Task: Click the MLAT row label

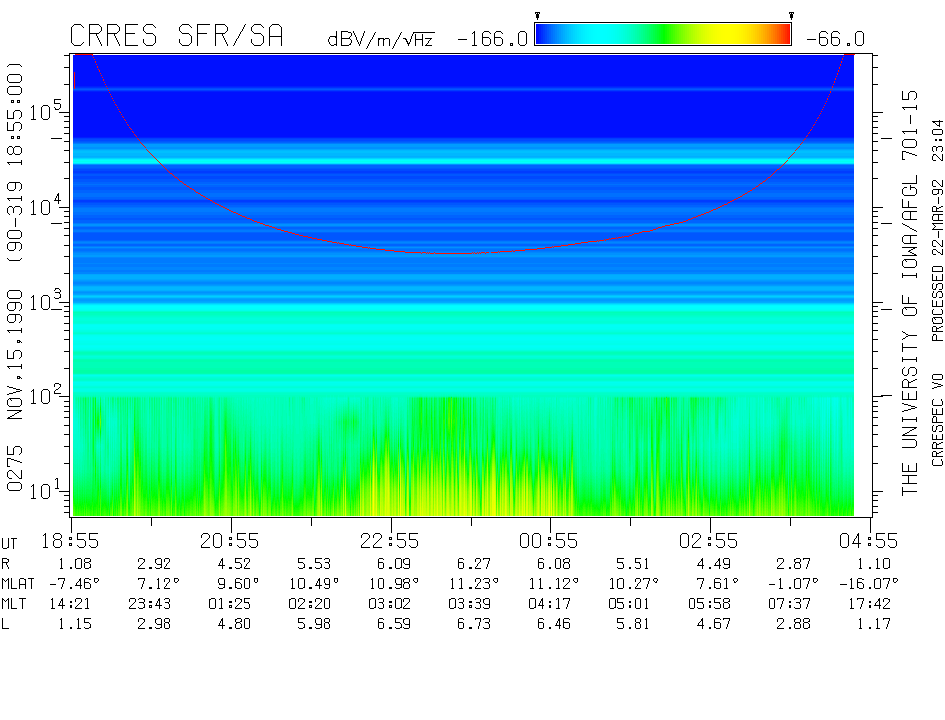Action: [x=20, y=584]
